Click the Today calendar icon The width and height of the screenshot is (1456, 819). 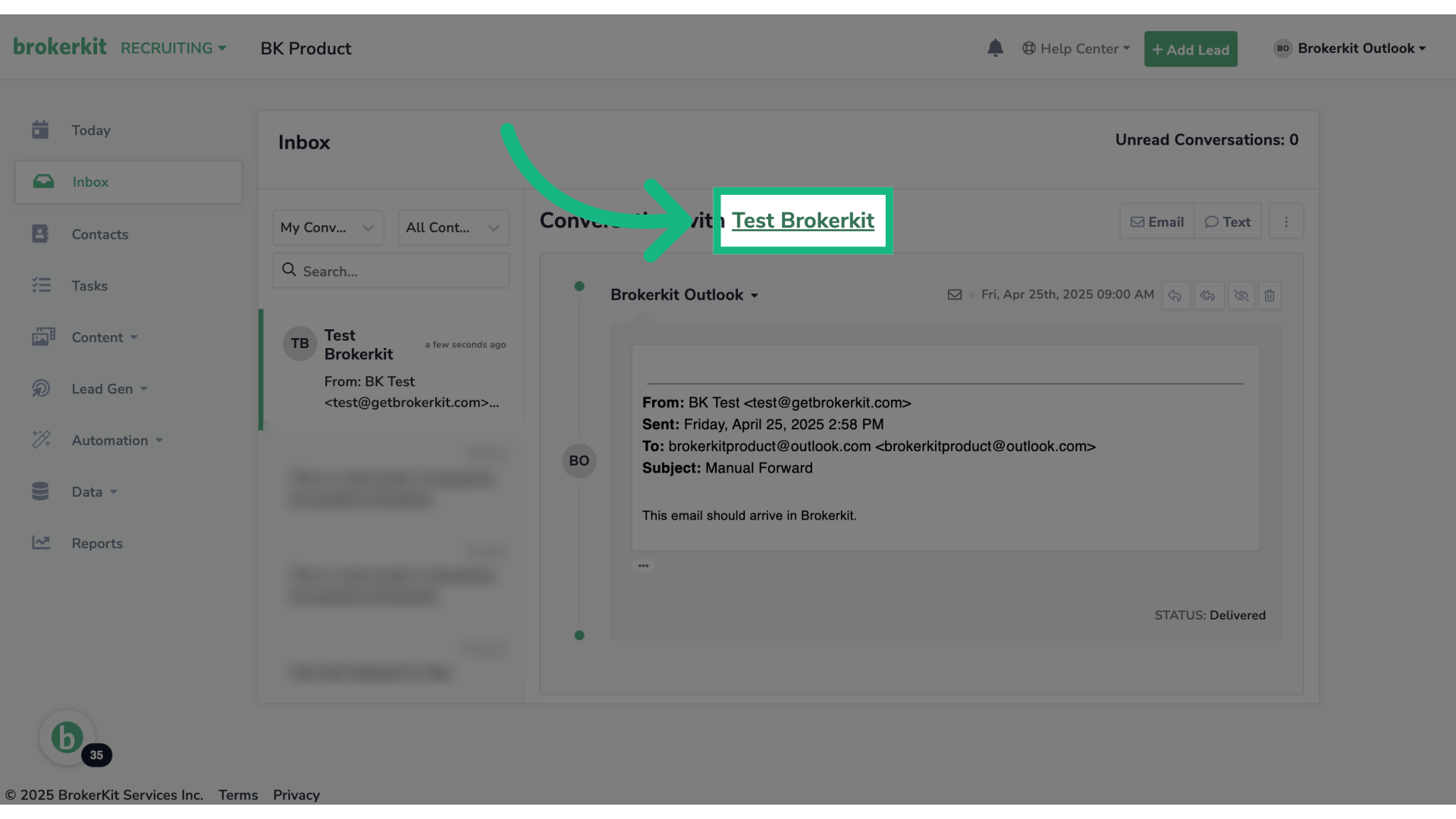(40, 130)
